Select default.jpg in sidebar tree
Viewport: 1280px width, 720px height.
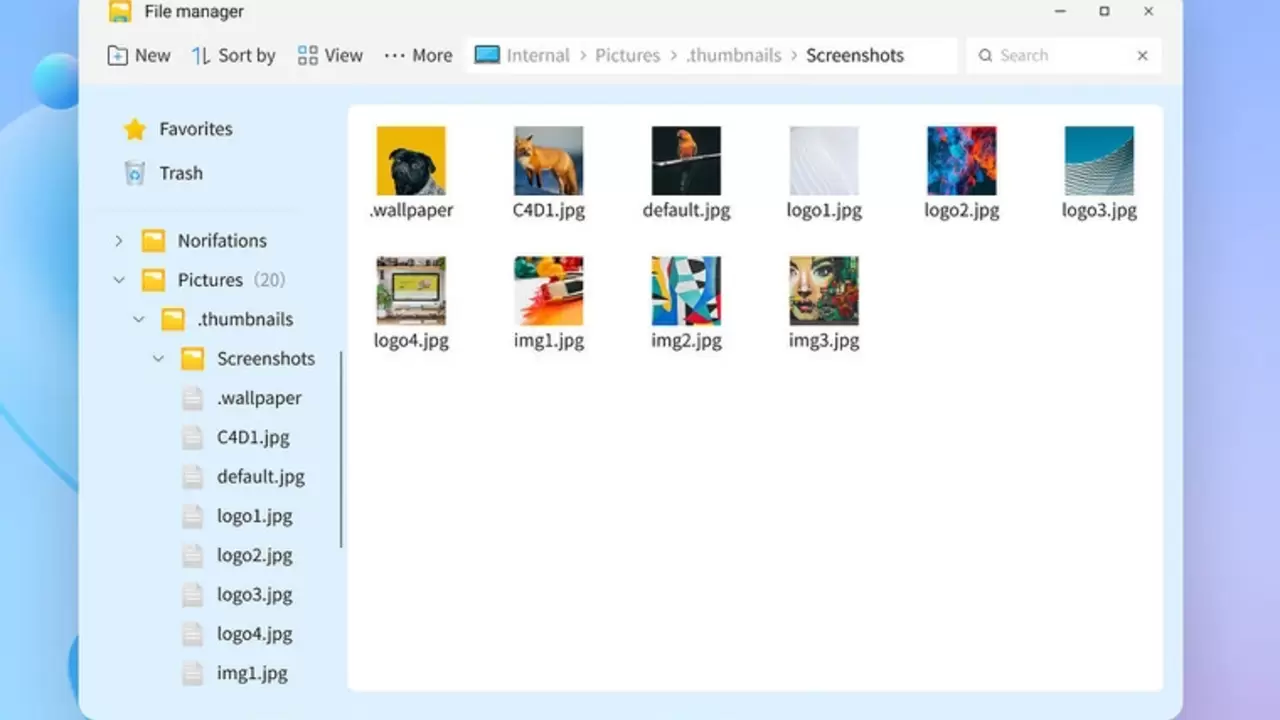tap(260, 477)
